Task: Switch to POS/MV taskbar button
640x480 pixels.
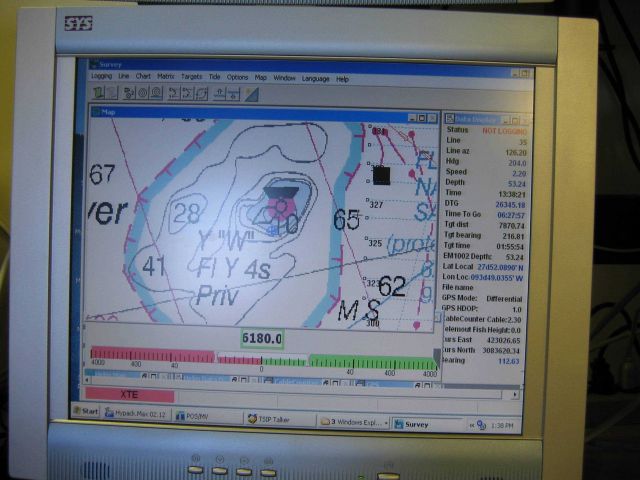Action: tap(207, 416)
